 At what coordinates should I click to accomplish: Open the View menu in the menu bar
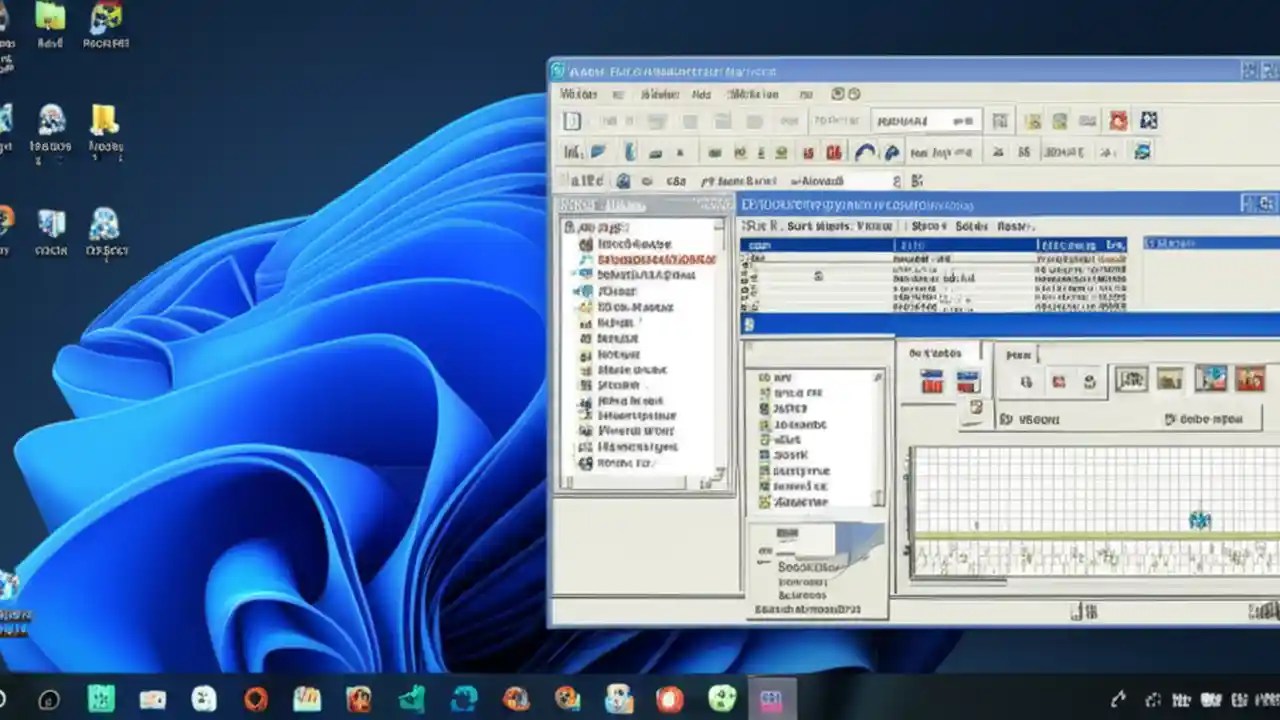[658, 94]
